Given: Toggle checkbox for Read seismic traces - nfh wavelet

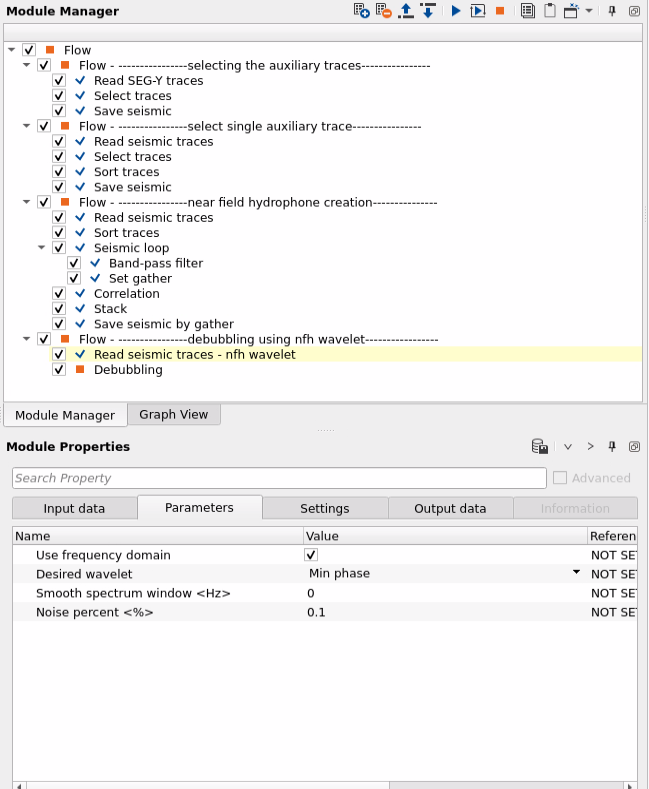Looking at the screenshot, I should pos(59,354).
